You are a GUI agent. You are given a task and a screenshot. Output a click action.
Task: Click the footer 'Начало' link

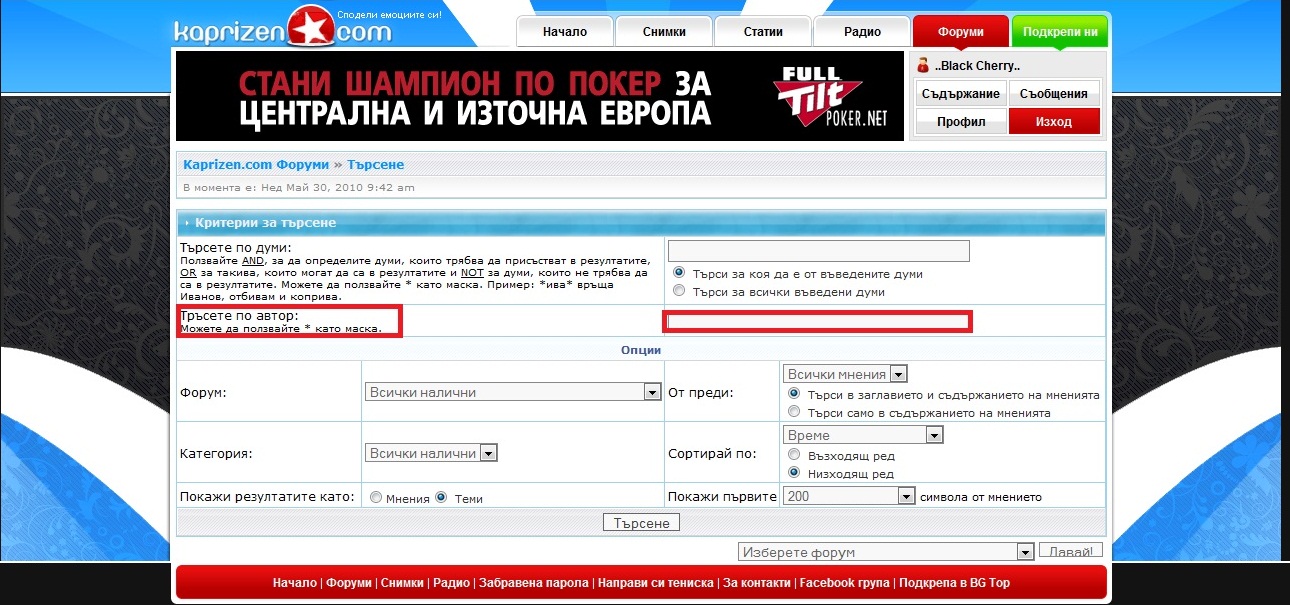pyautogui.click(x=294, y=582)
